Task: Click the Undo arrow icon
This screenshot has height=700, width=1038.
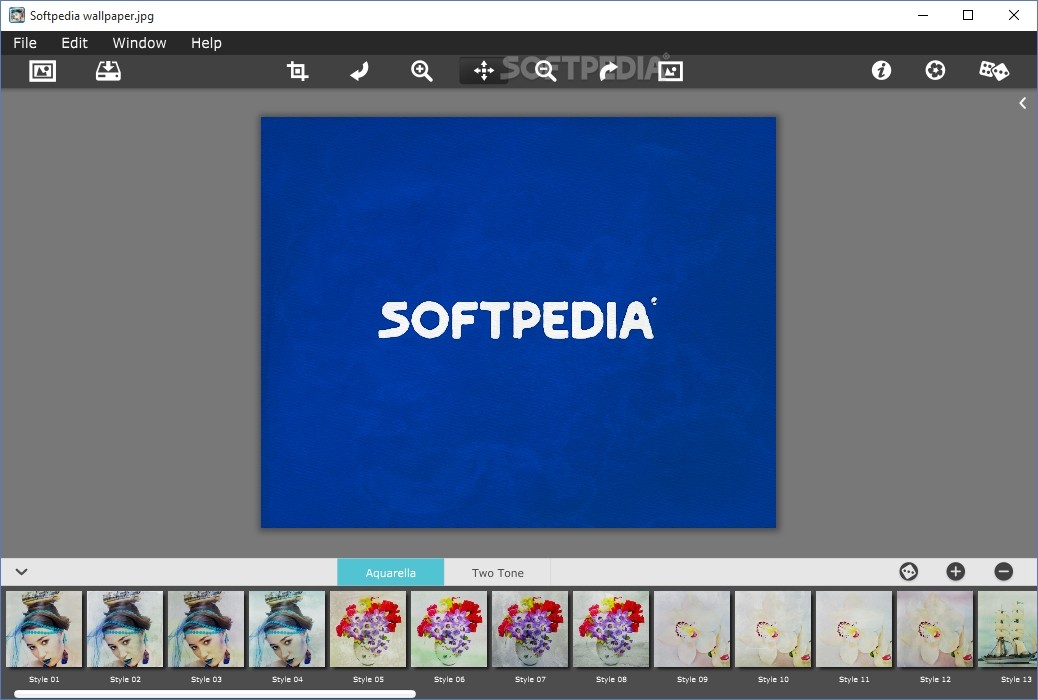Action: [359, 71]
